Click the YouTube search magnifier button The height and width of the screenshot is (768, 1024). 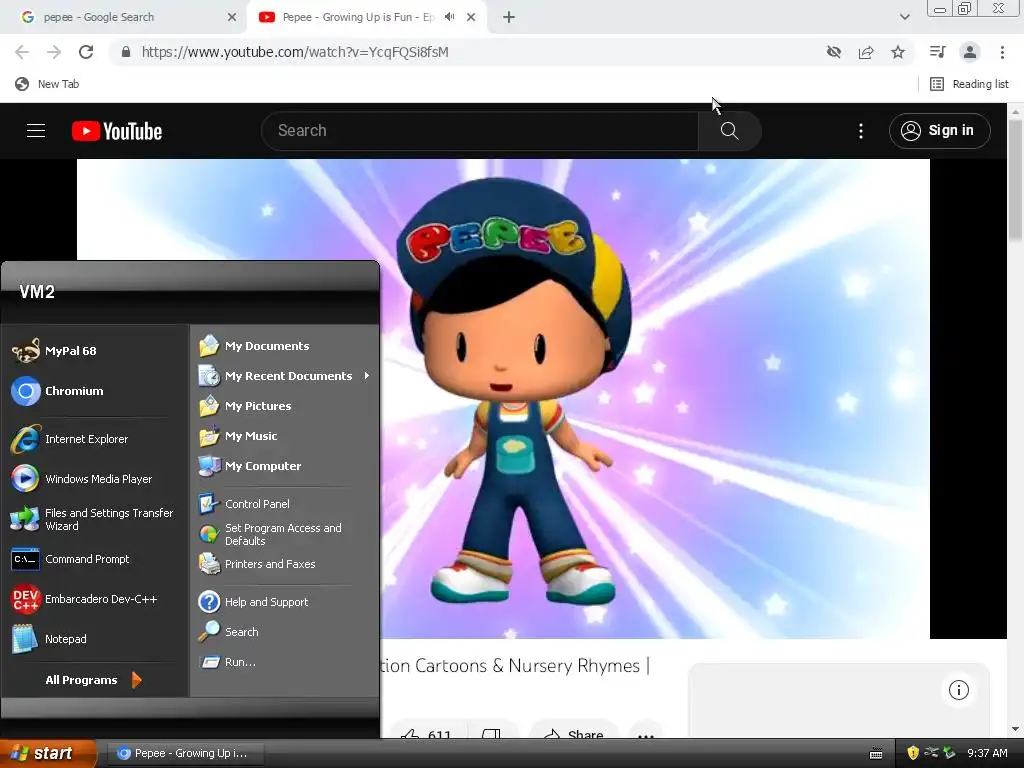[729, 131]
